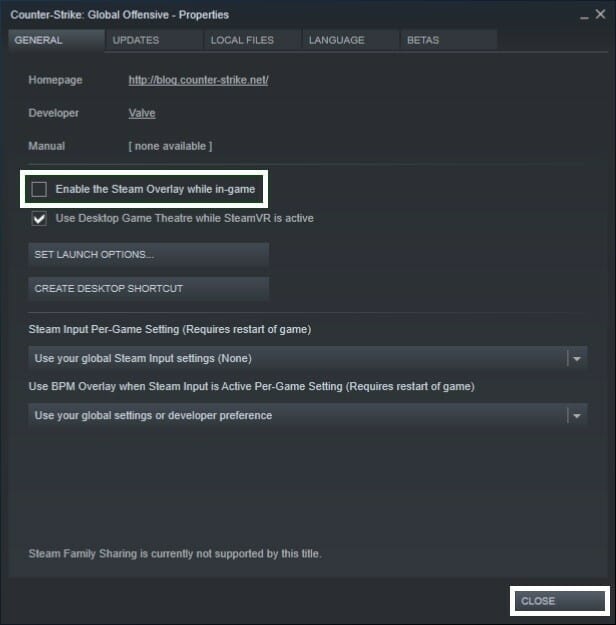Follow the Valve developer link
Screen dimensions: 616x625
142,113
